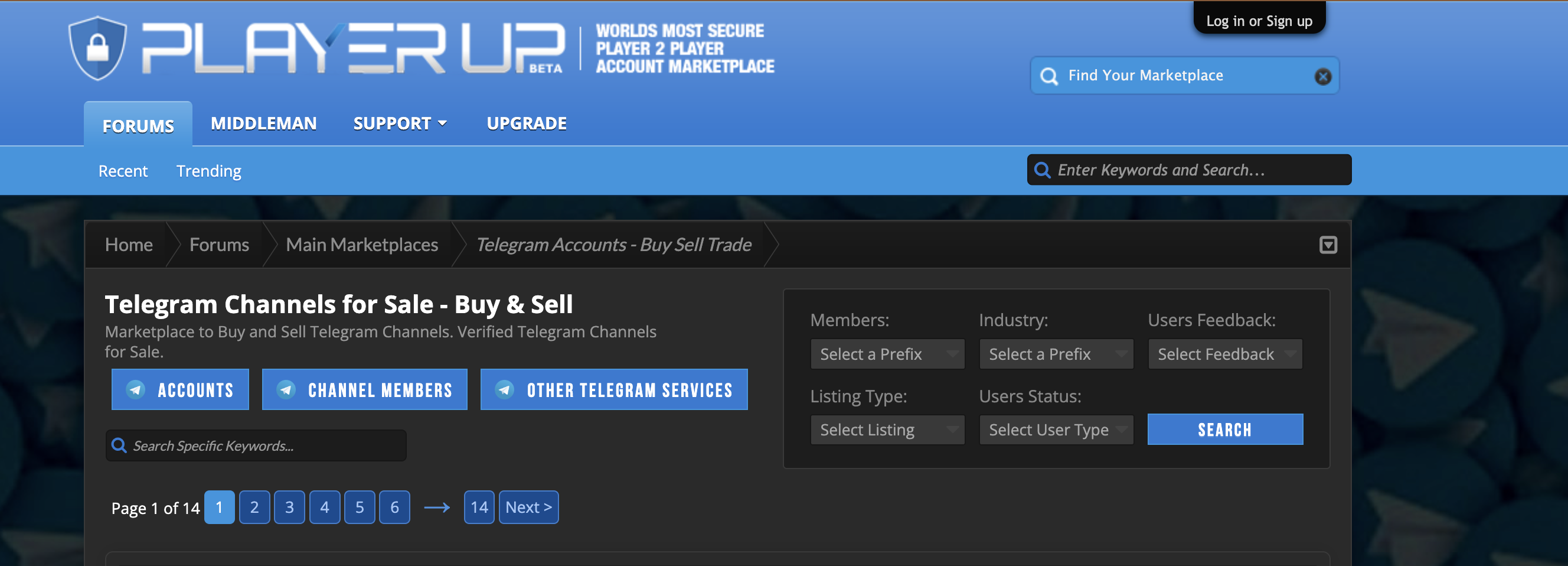
Task: Open the Select Listing dropdown
Action: pyautogui.click(x=887, y=430)
